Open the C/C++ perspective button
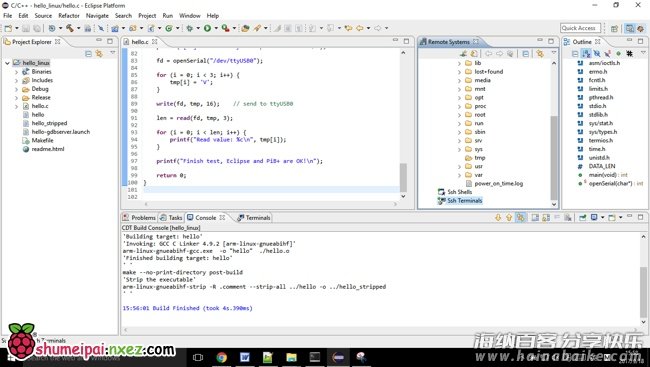 [x=630, y=28]
